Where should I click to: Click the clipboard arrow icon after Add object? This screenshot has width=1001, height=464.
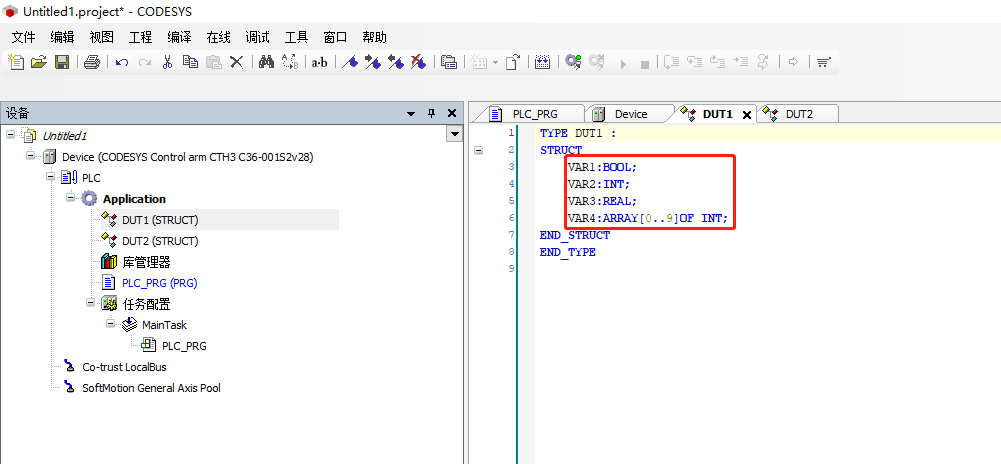pyautogui.click(x=513, y=62)
